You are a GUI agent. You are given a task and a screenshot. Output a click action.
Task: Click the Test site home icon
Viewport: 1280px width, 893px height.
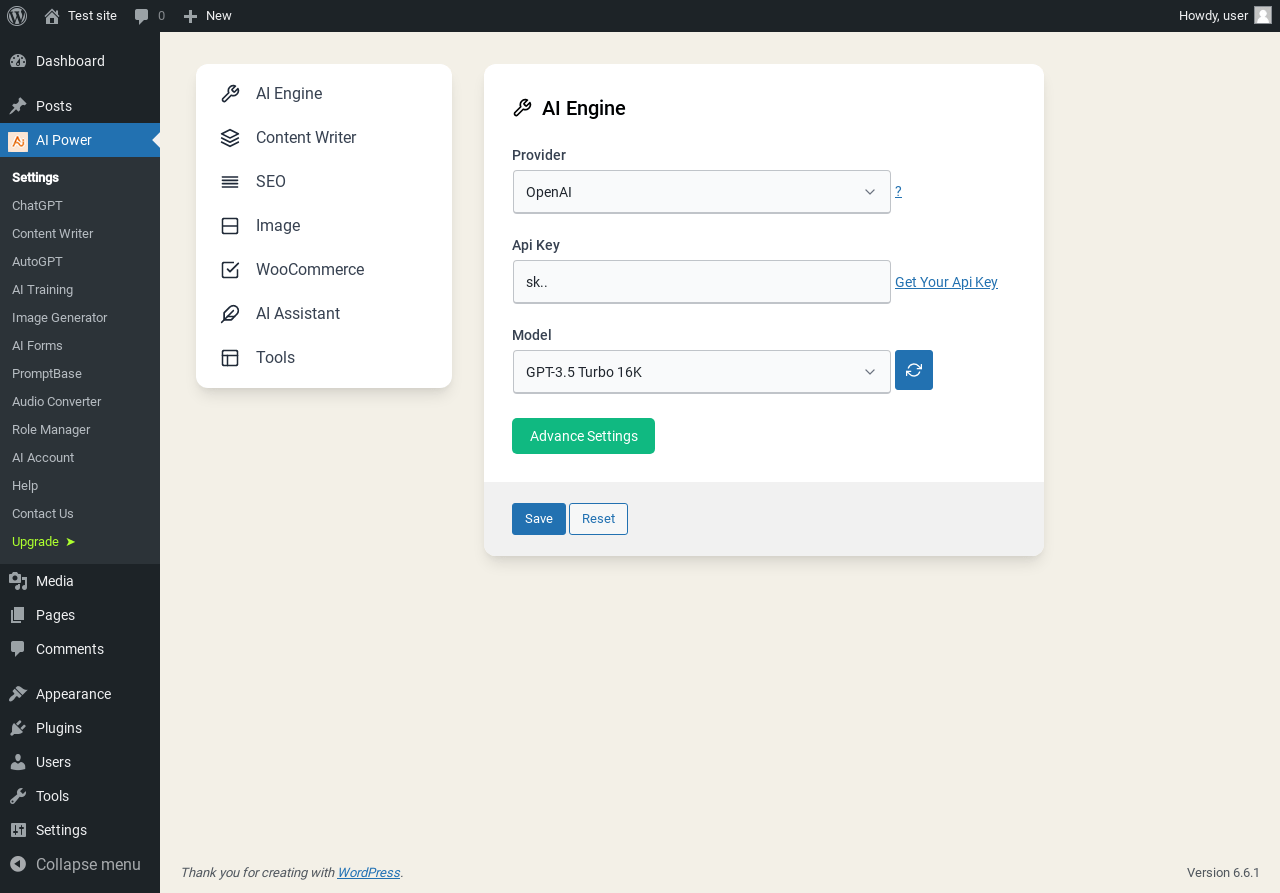[52, 16]
